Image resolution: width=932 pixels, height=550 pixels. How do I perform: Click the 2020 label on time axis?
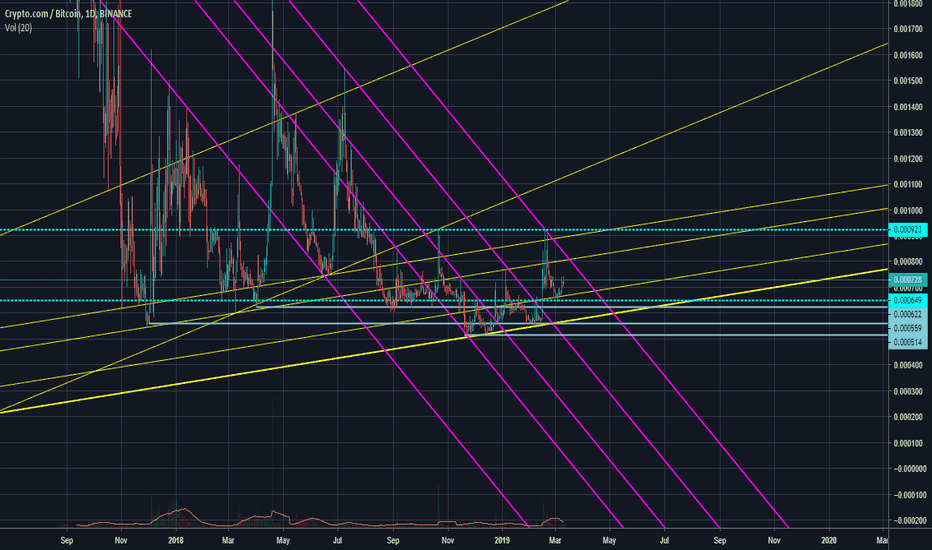click(x=829, y=540)
